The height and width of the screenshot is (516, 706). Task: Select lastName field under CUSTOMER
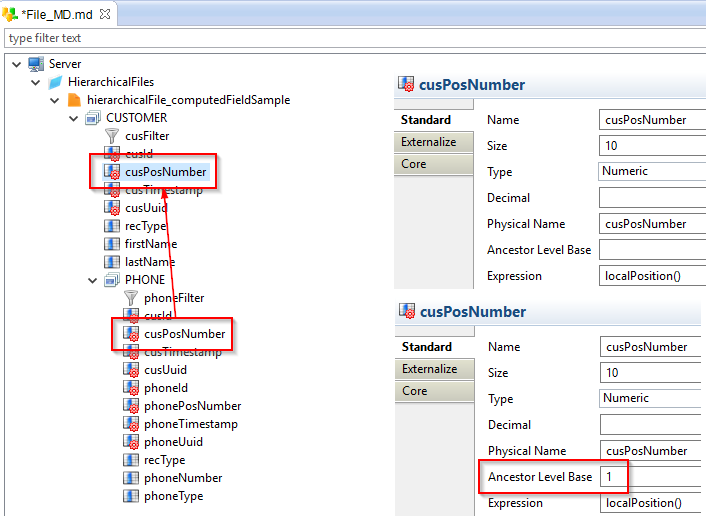coord(149,262)
